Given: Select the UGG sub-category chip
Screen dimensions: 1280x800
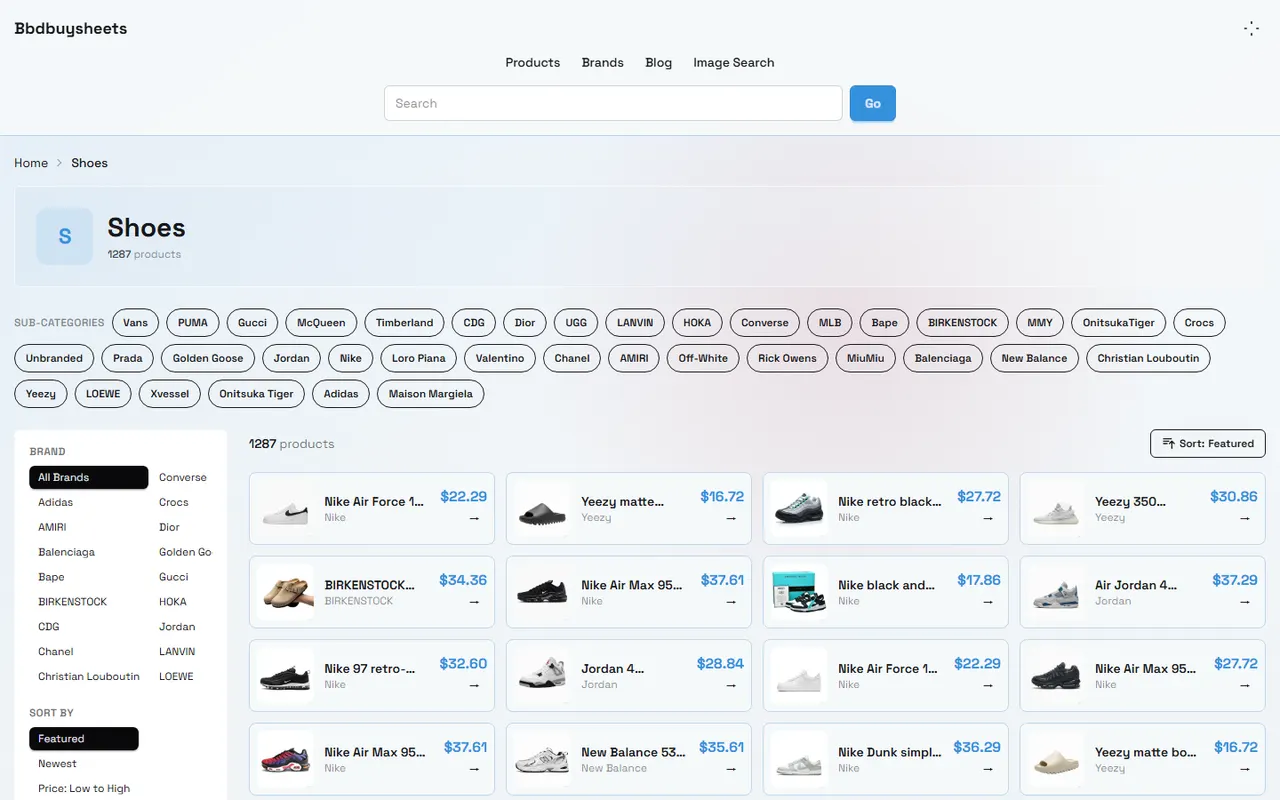Looking at the screenshot, I should (576, 323).
